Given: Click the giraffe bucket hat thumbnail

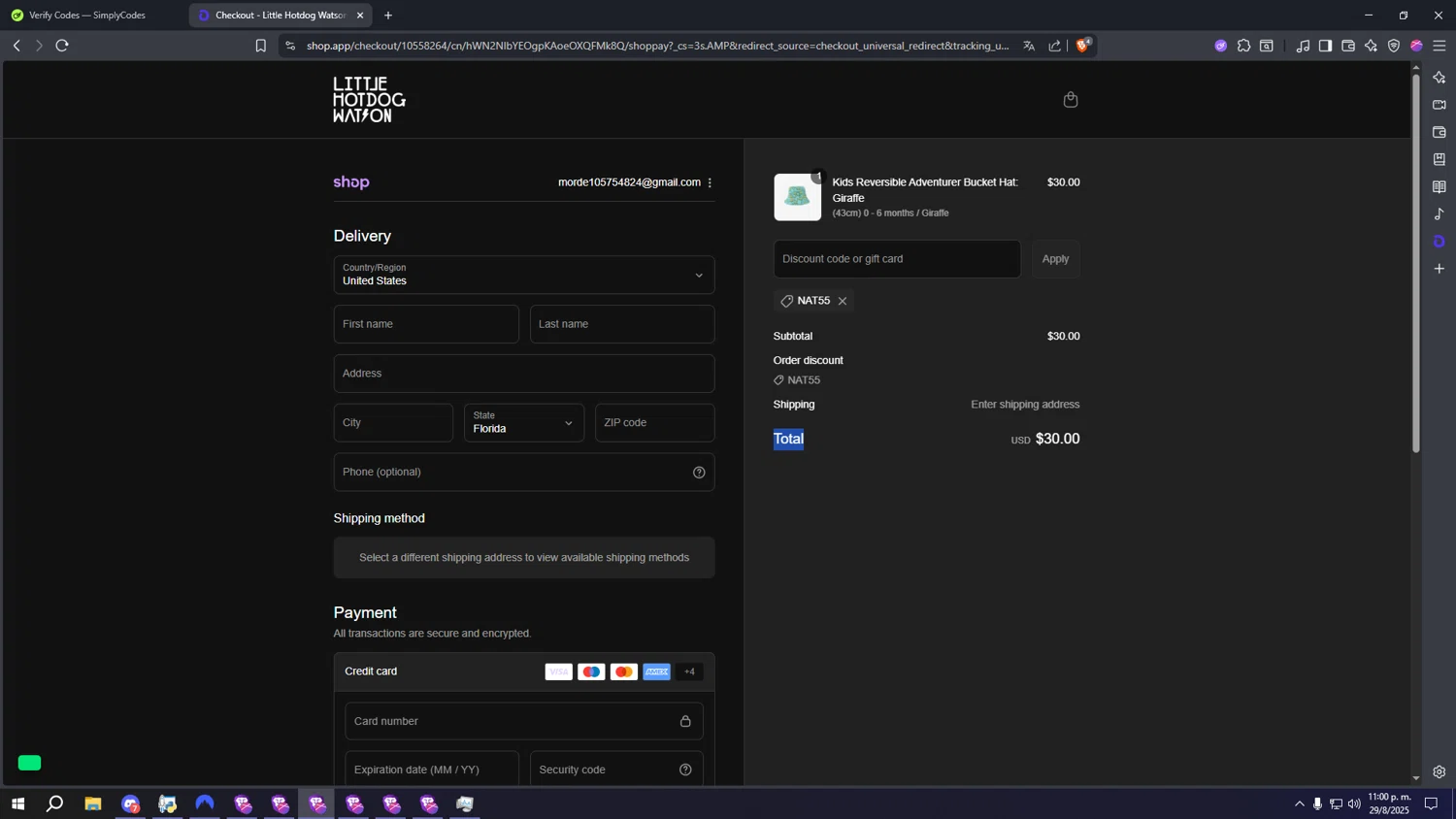Looking at the screenshot, I should coord(797,197).
